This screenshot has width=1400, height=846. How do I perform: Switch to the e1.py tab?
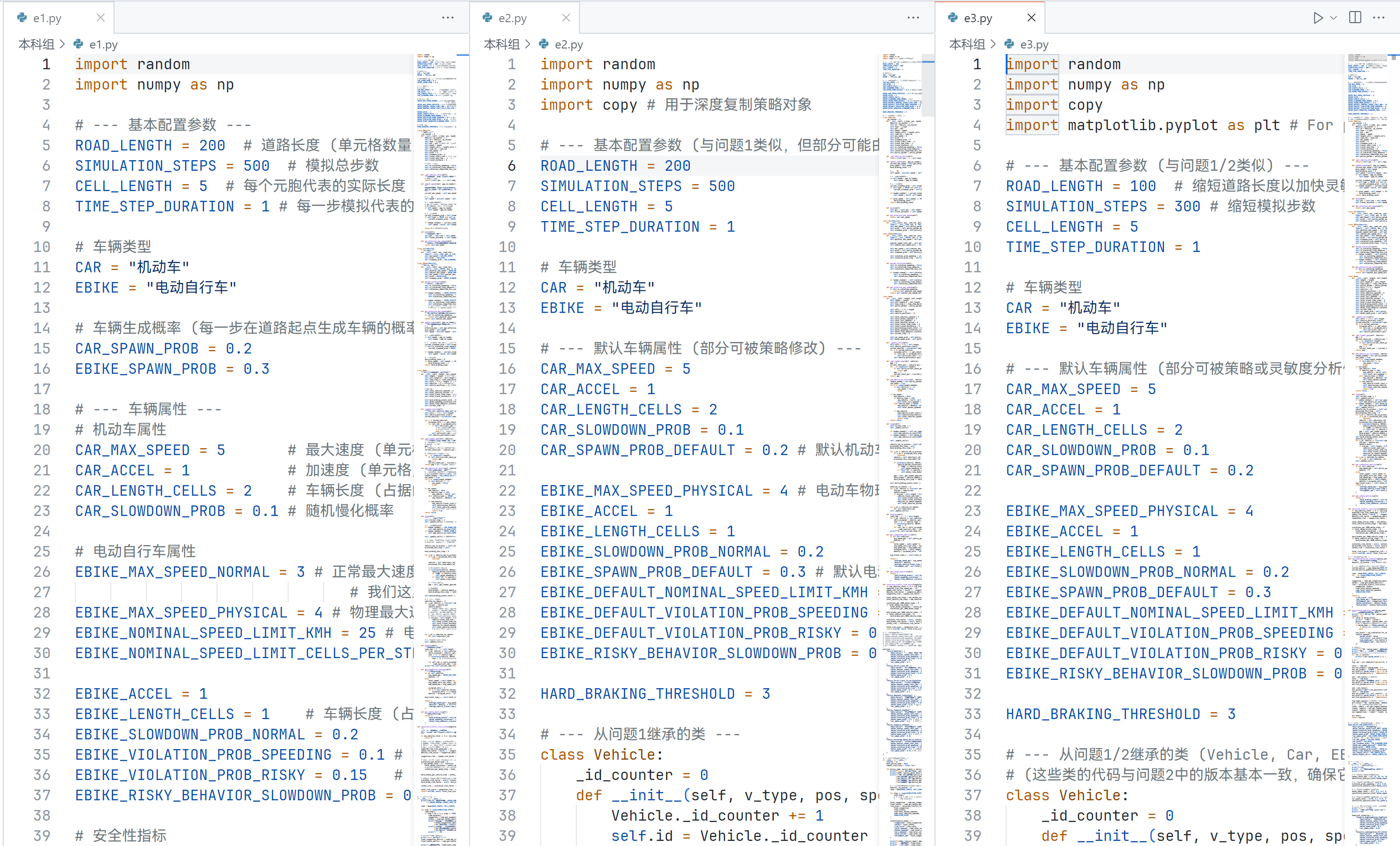pos(47,18)
